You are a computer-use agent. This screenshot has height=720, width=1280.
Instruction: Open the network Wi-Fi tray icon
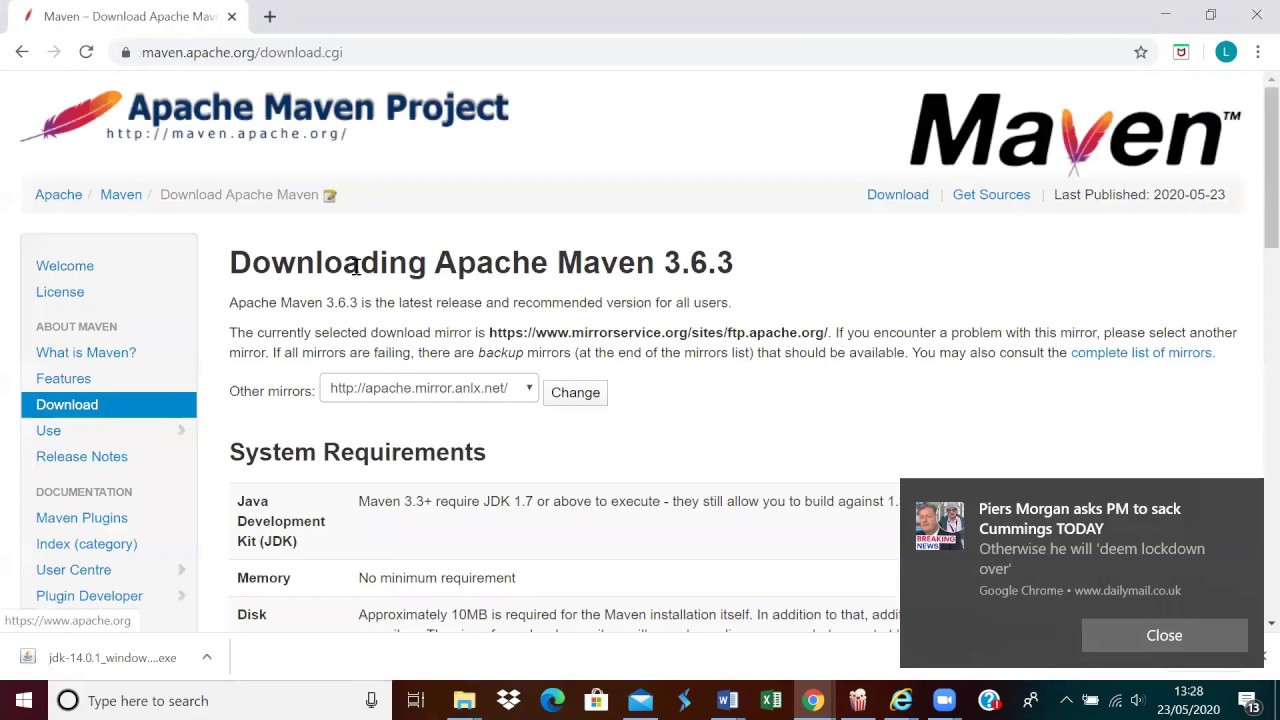click(1114, 701)
